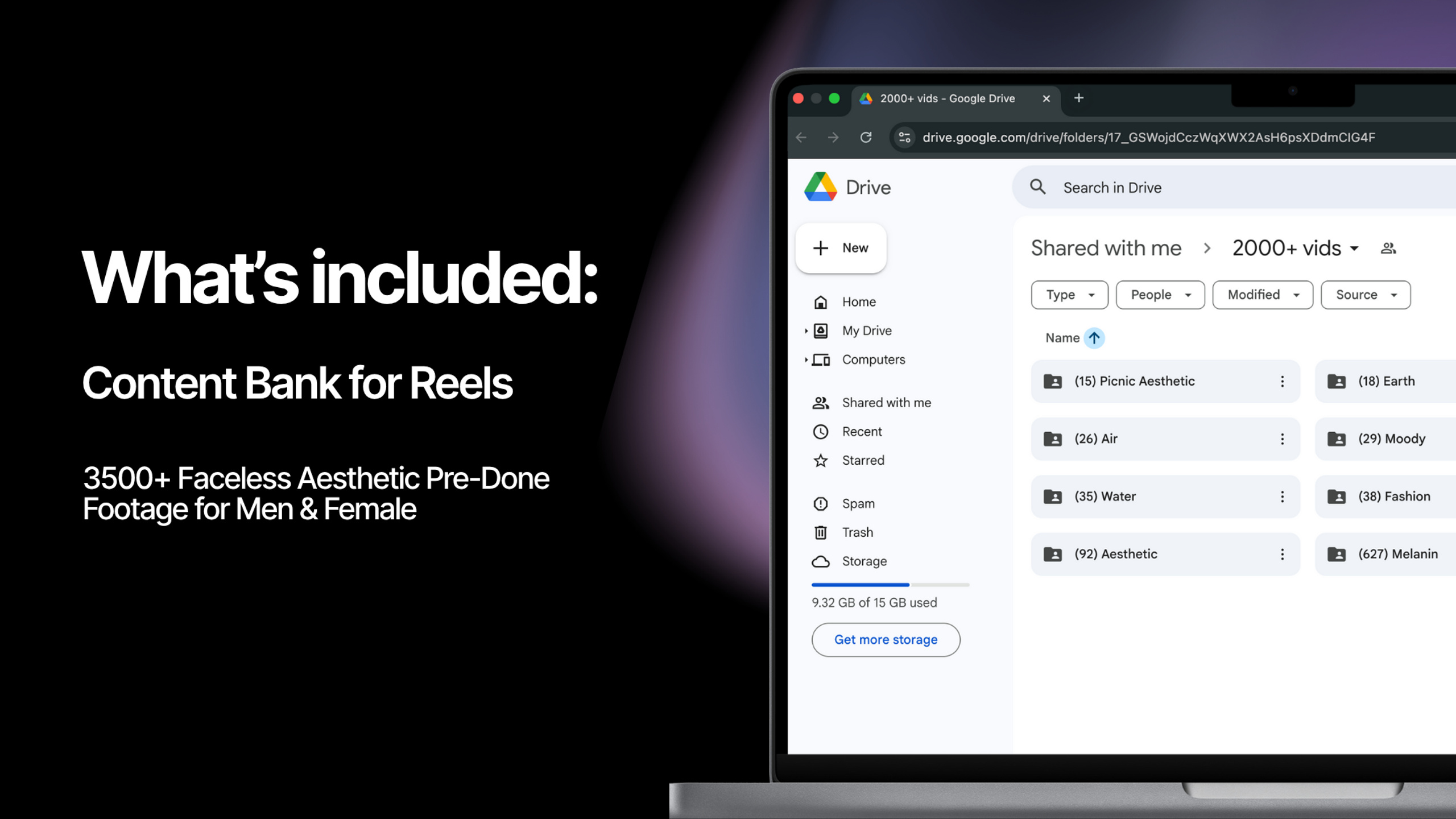The width and height of the screenshot is (1456, 819).
Task: Click the New button
Action: (841, 248)
